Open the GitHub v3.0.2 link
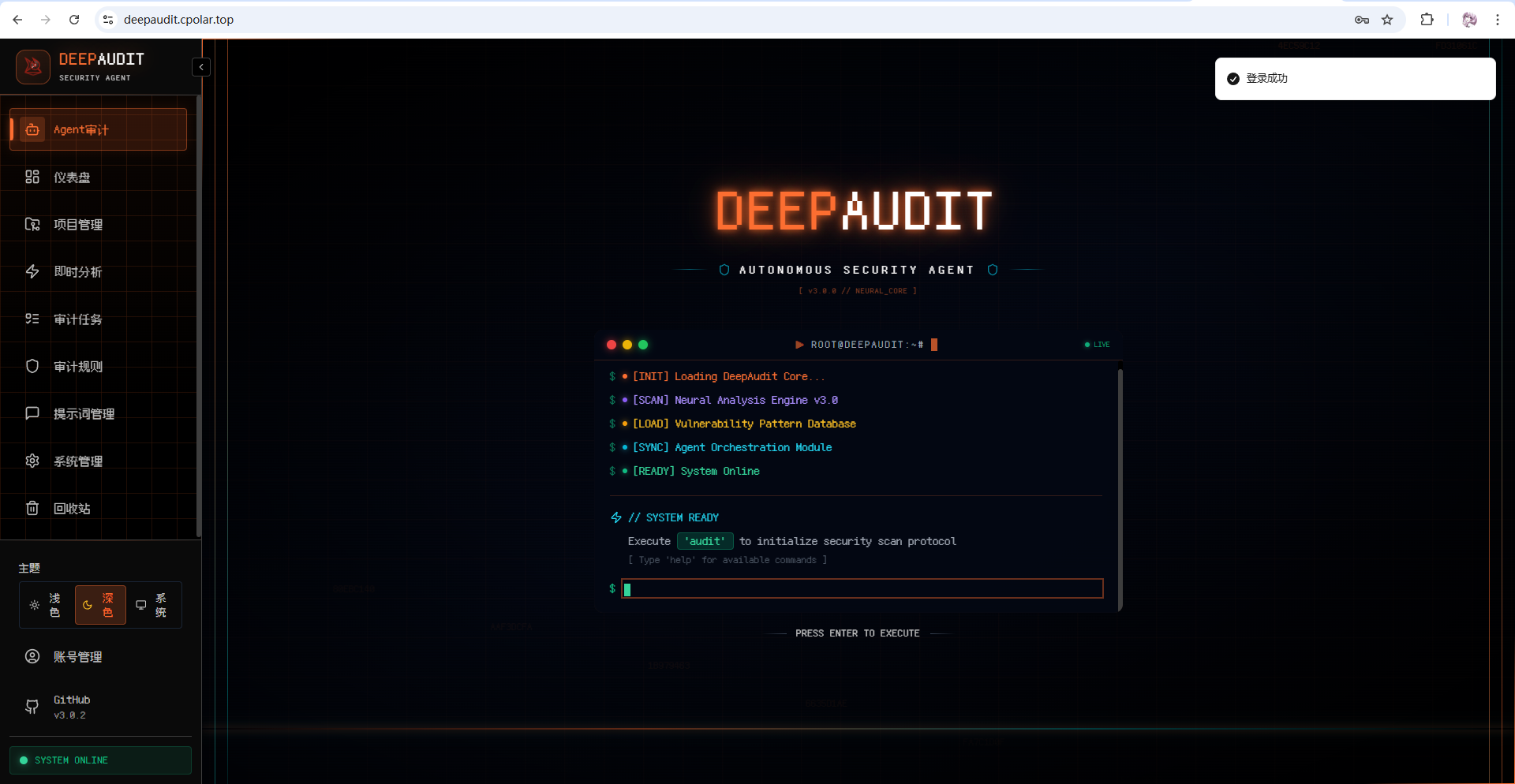This screenshot has height=784, width=1515. (x=71, y=707)
